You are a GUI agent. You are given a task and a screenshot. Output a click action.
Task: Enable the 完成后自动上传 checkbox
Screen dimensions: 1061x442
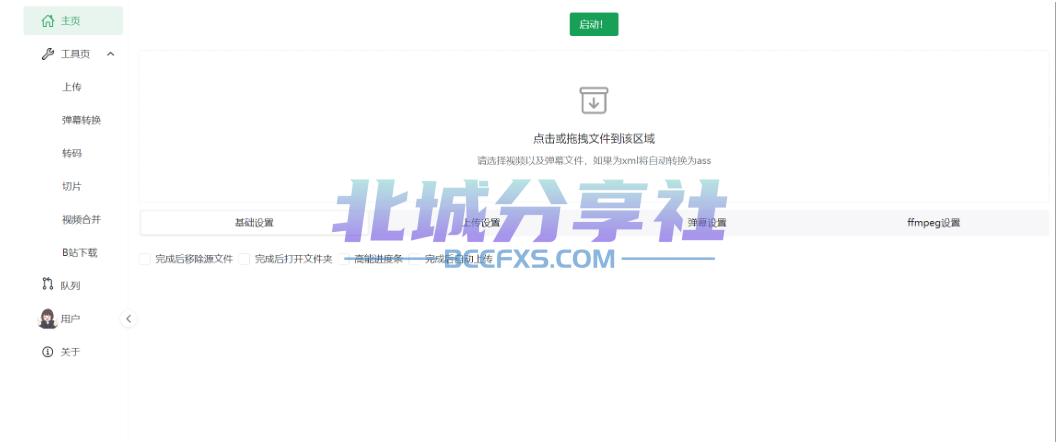click(414, 259)
